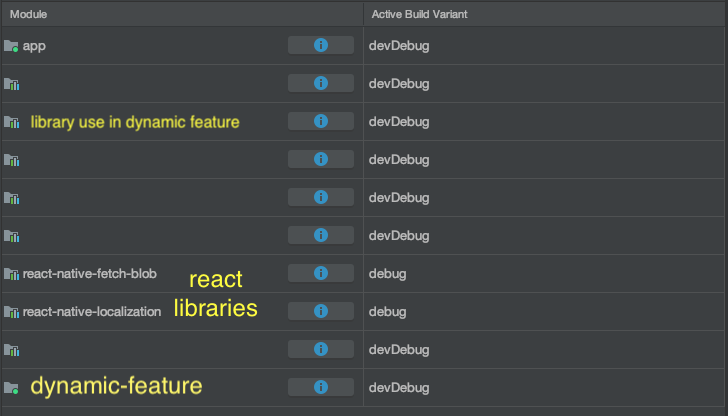Click the react-native-fetch-blob library module icon
Viewport: 728px width, 416px height.
pyautogui.click(x=11, y=274)
